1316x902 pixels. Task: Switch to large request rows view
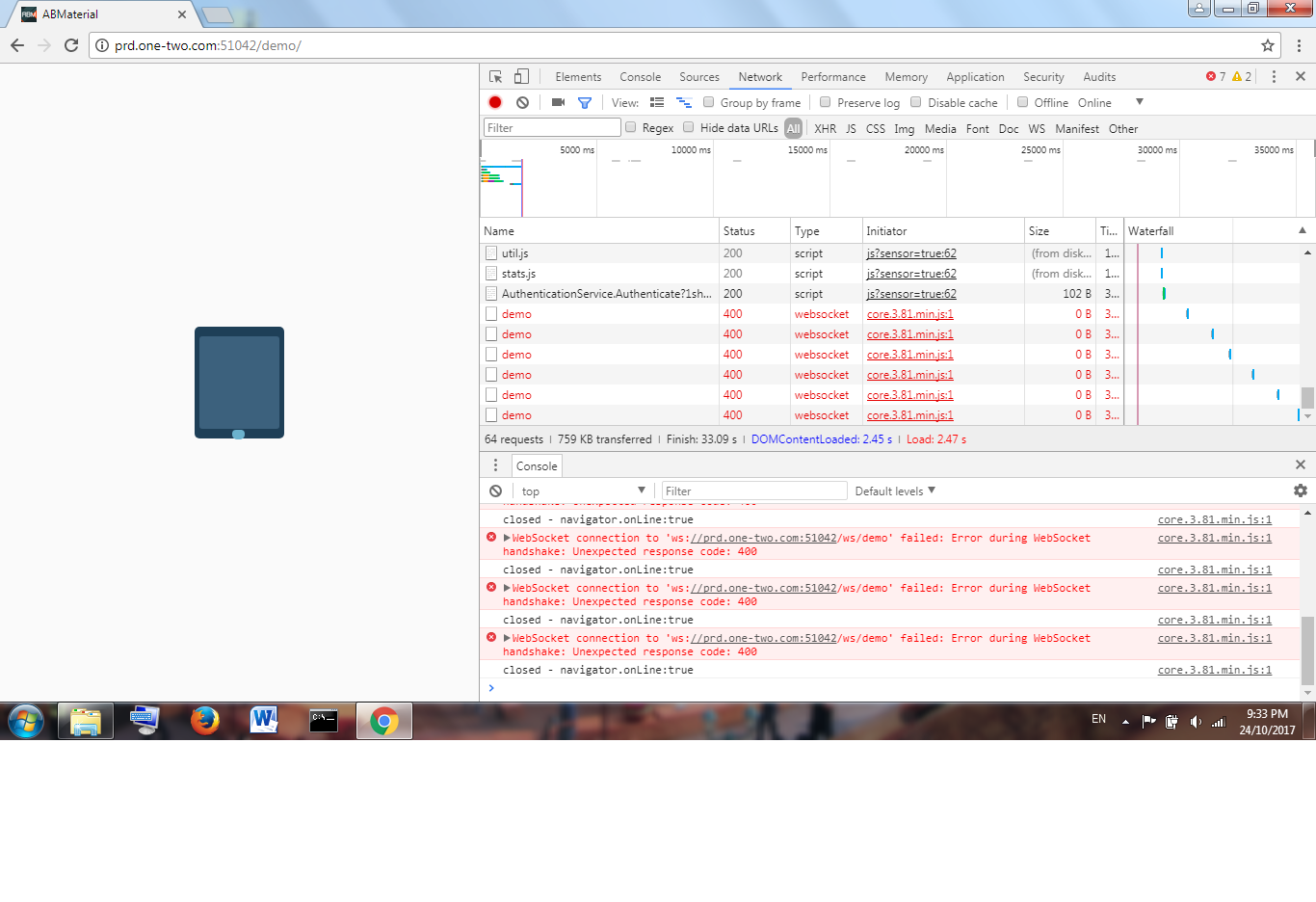tap(657, 102)
